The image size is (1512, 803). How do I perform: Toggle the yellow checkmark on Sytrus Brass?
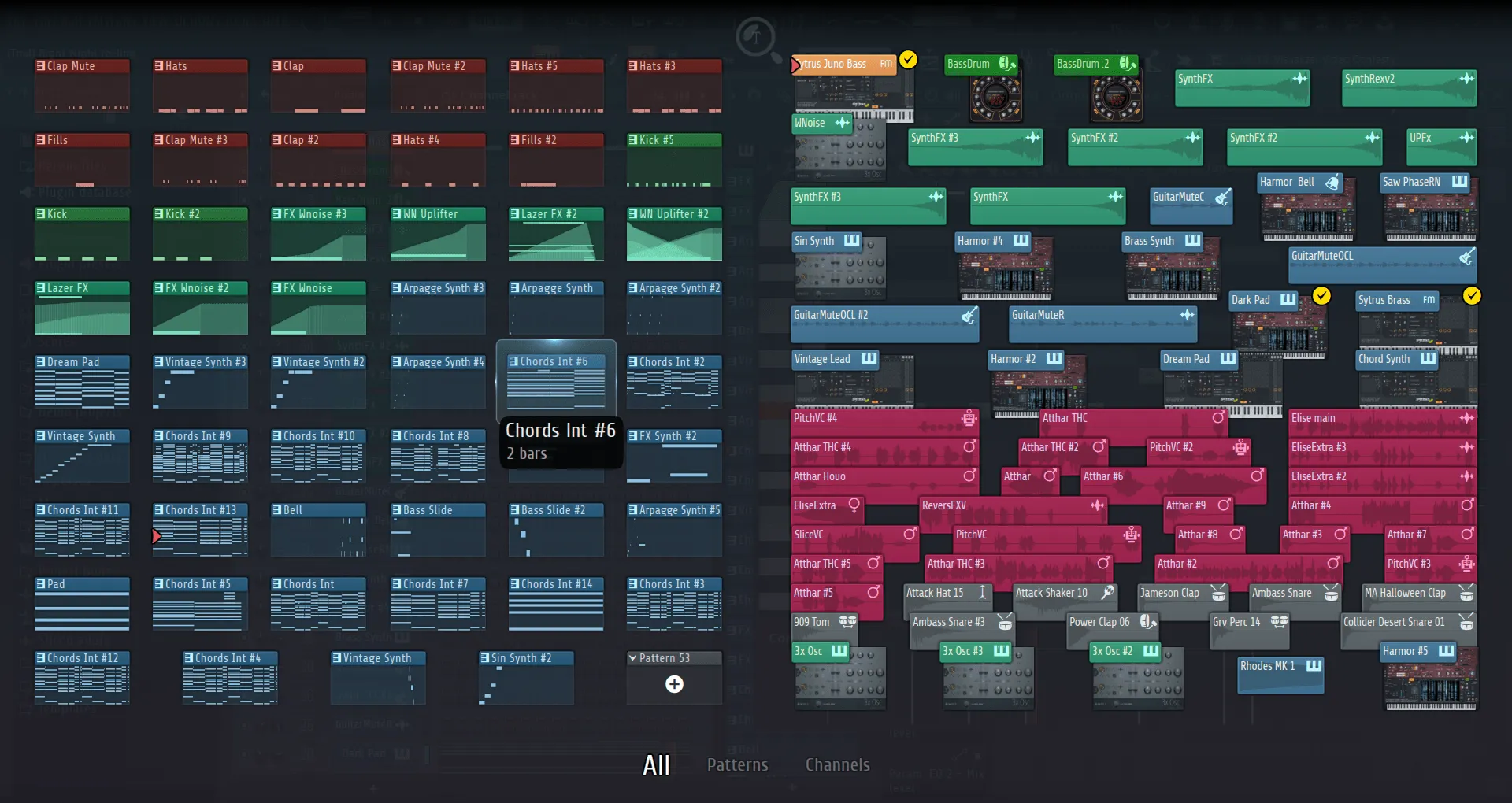pyautogui.click(x=1472, y=296)
